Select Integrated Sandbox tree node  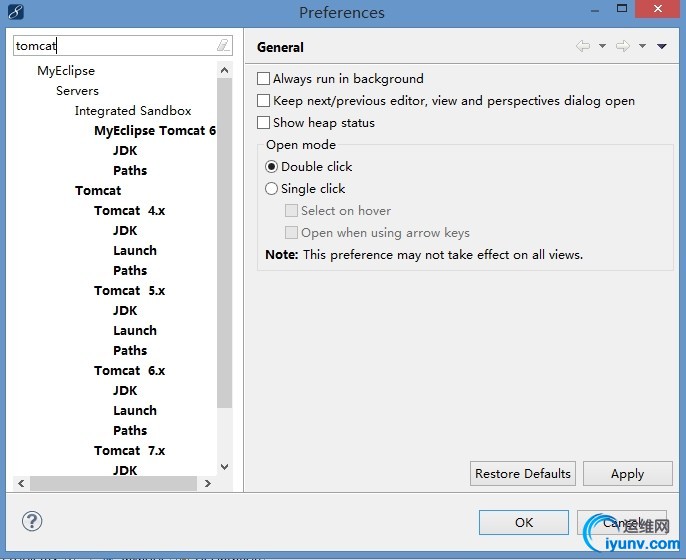133,111
